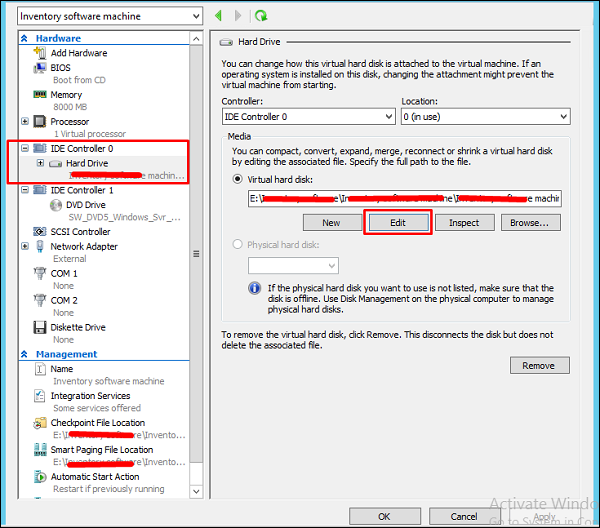Viewport: 600px width, 528px height.
Task: Select the Memory chip icon
Action: pyautogui.click(x=40, y=95)
